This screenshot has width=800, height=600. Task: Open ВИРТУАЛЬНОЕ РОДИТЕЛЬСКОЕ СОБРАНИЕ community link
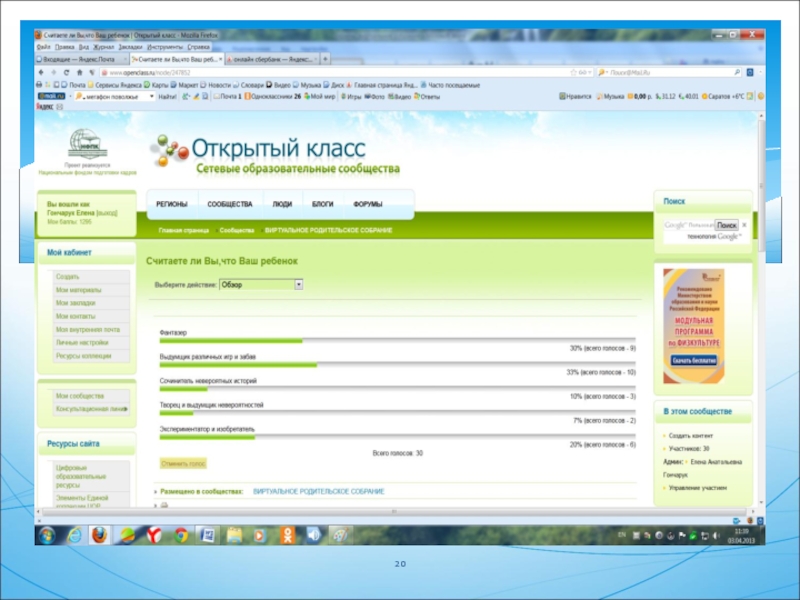(x=318, y=492)
